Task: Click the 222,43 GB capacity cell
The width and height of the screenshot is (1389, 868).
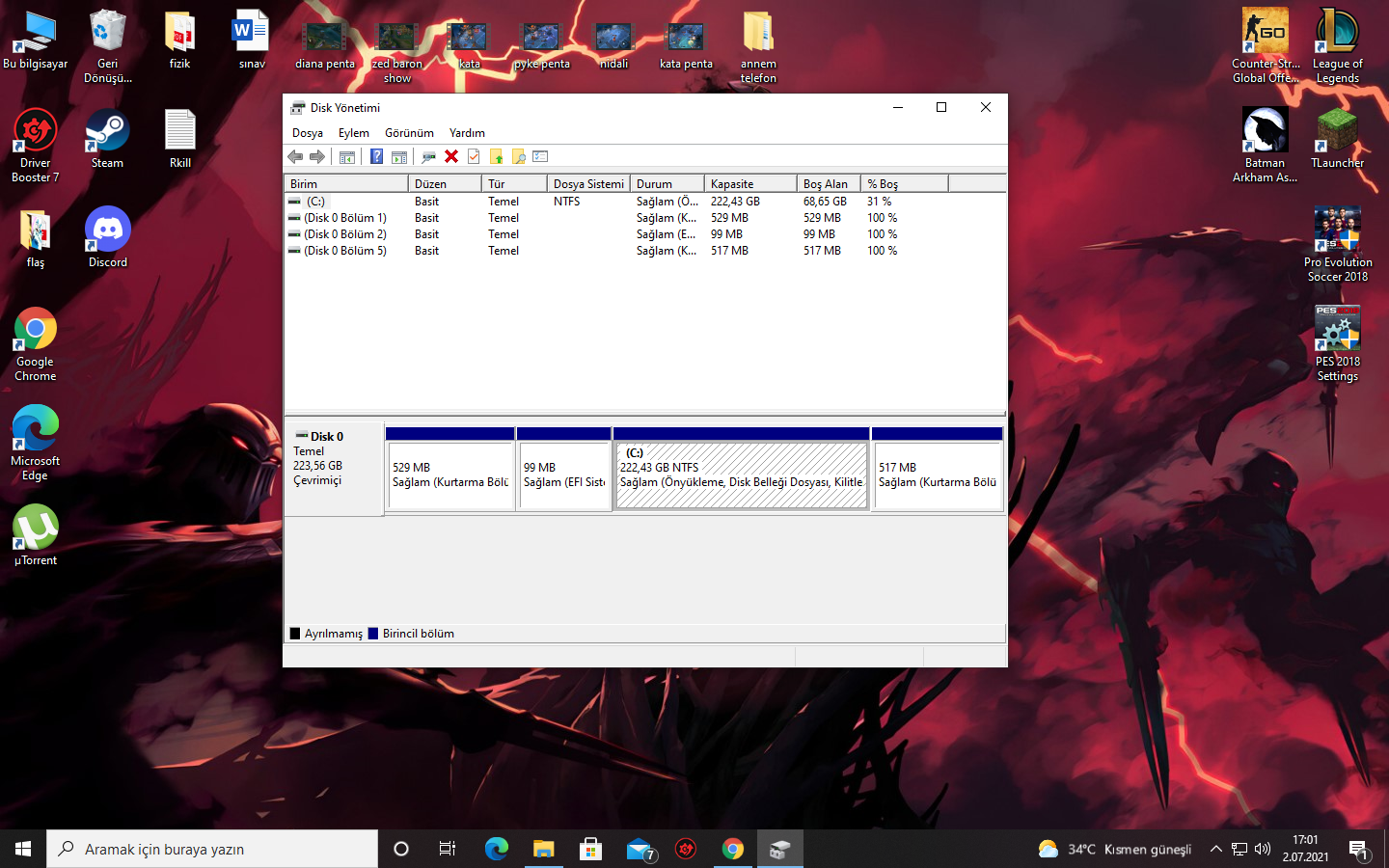Action: pos(735,202)
